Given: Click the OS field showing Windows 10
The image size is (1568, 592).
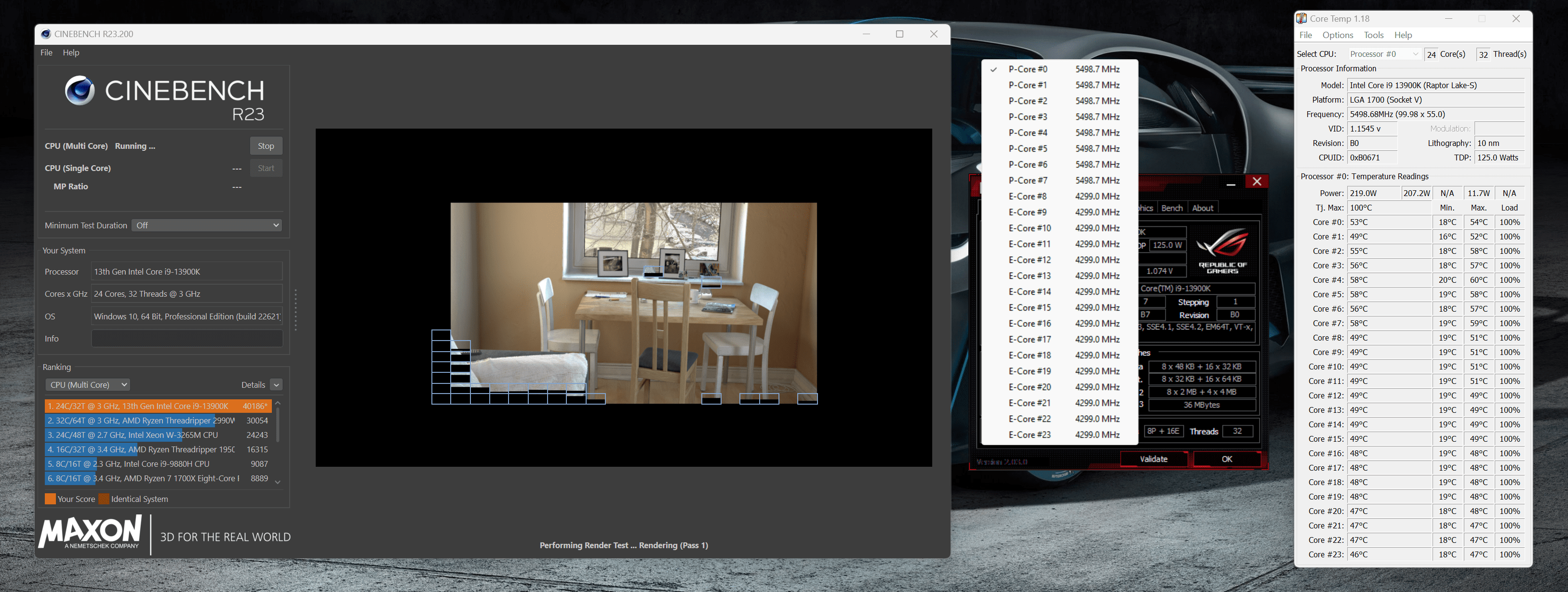Looking at the screenshot, I should coord(187,316).
